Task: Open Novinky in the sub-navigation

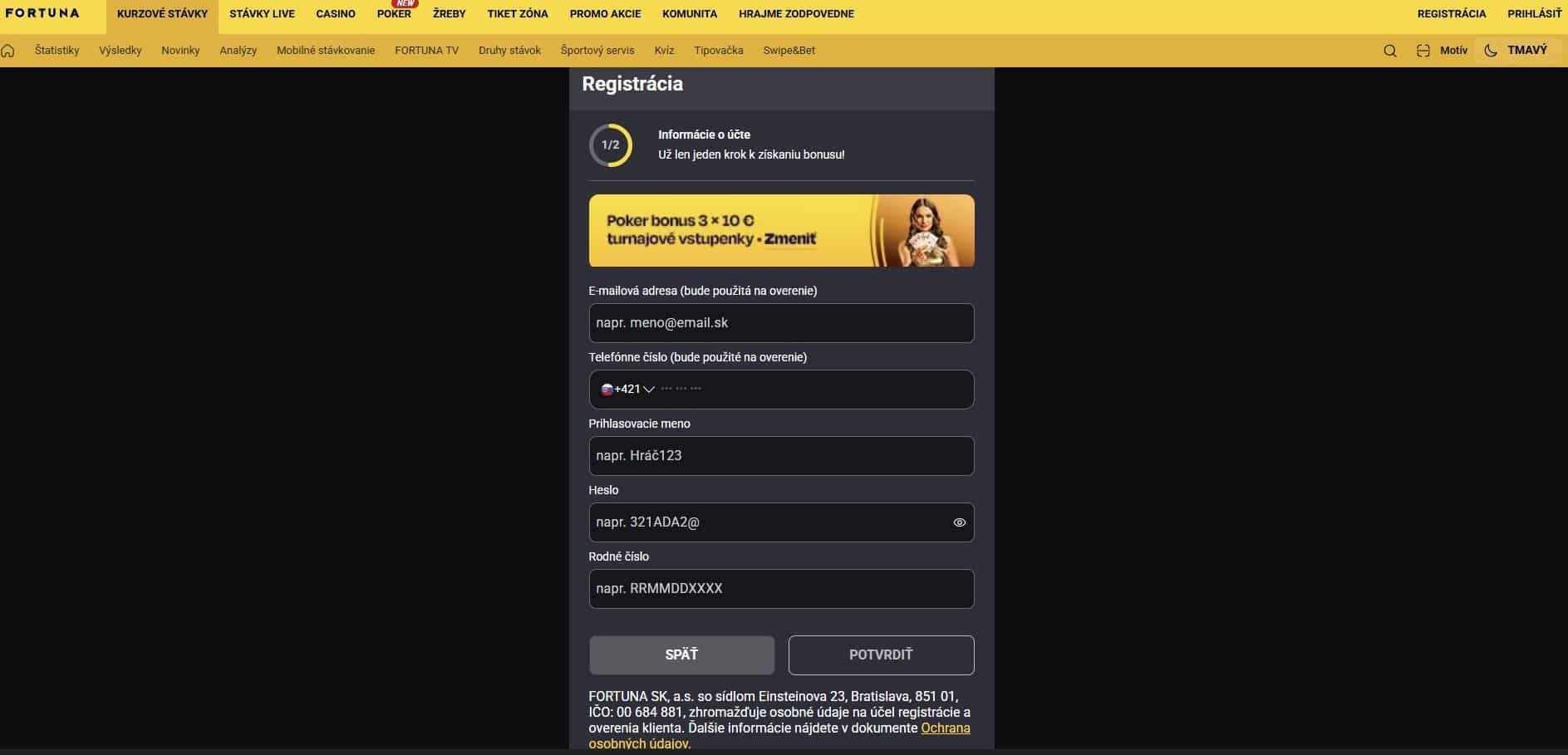Action: click(180, 51)
